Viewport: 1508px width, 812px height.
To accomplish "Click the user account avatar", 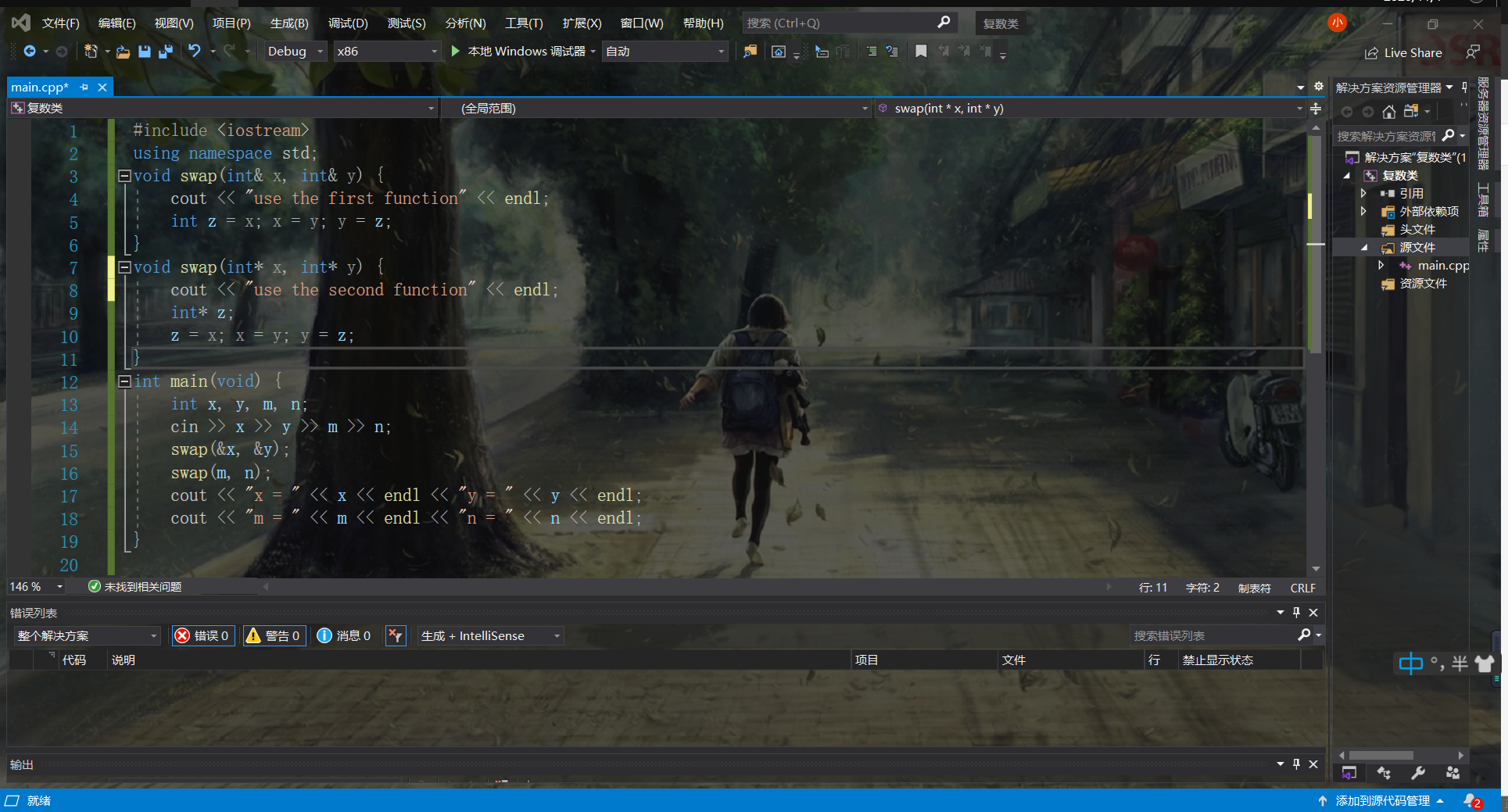I will (x=1338, y=23).
